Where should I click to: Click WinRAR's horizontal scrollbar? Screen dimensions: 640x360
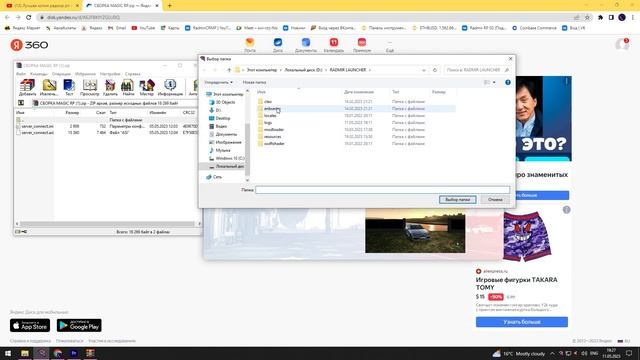click(108, 224)
